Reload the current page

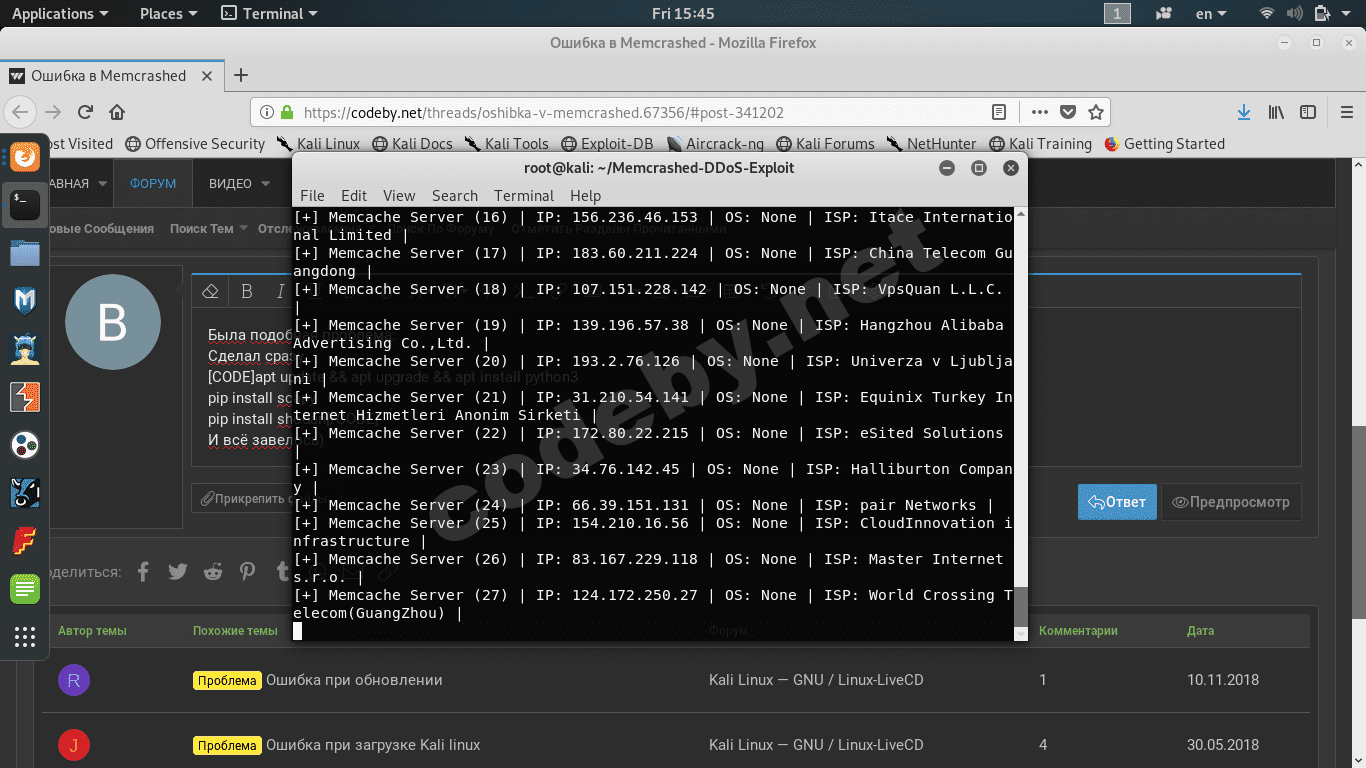point(85,112)
